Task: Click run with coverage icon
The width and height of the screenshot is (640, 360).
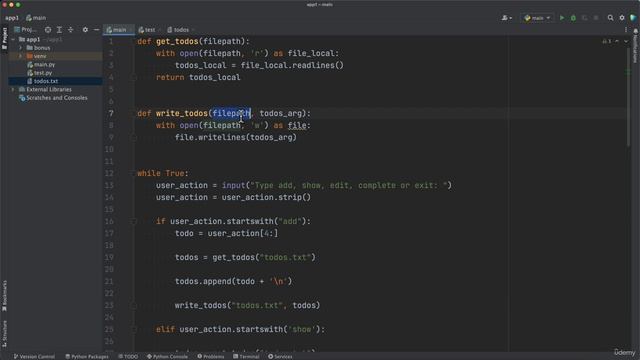Action: click(x=584, y=18)
